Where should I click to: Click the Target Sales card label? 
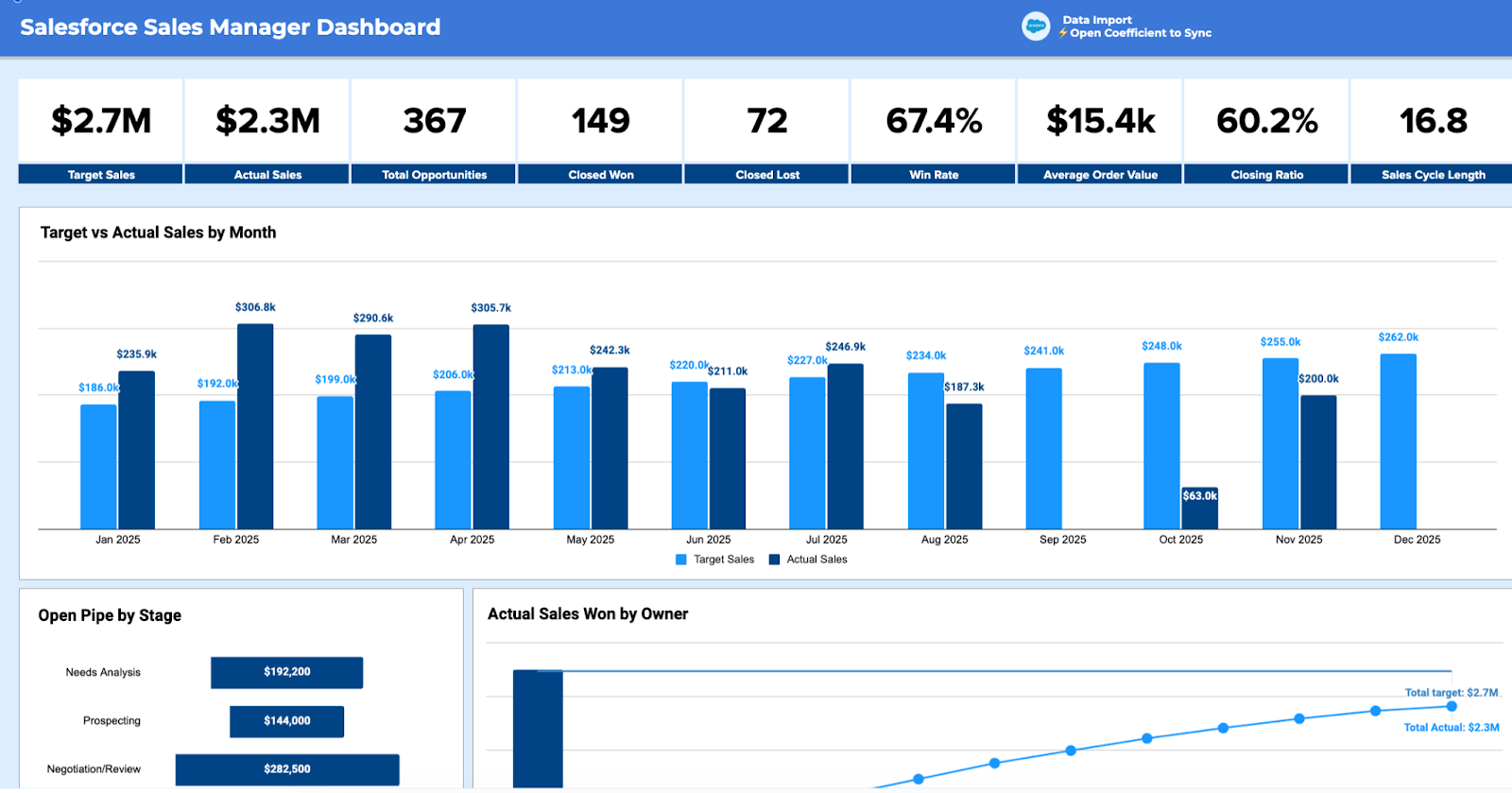(x=101, y=175)
